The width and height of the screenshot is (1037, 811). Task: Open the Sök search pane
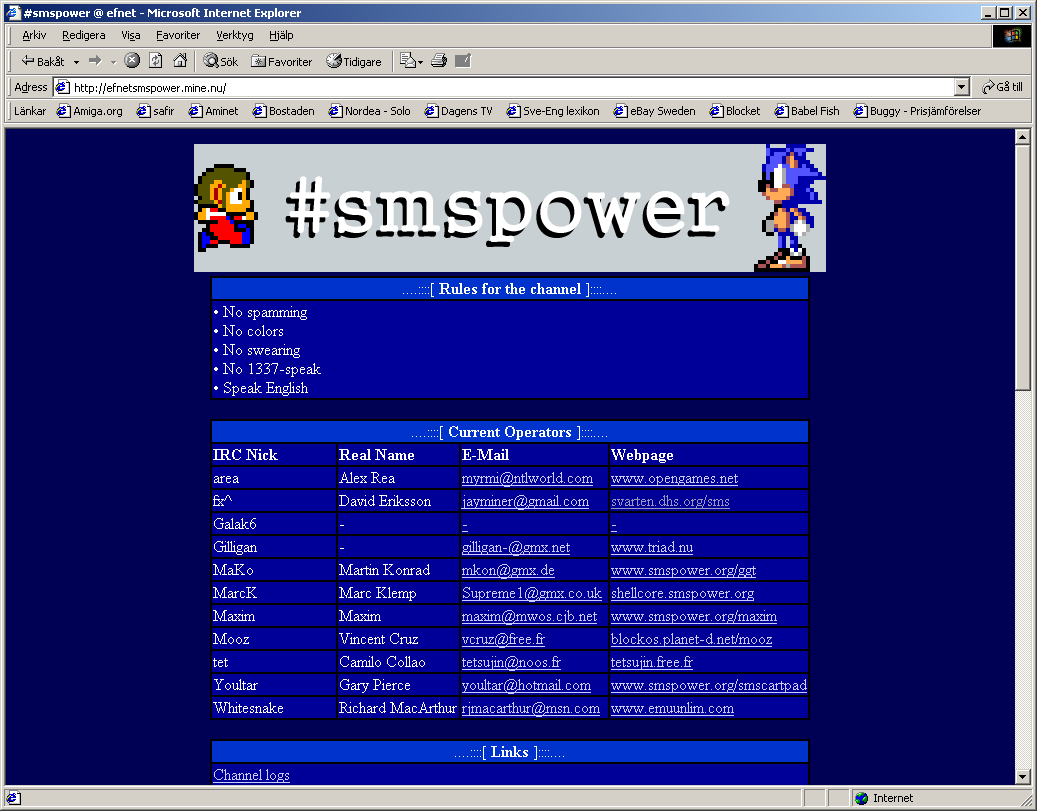(220, 62)
